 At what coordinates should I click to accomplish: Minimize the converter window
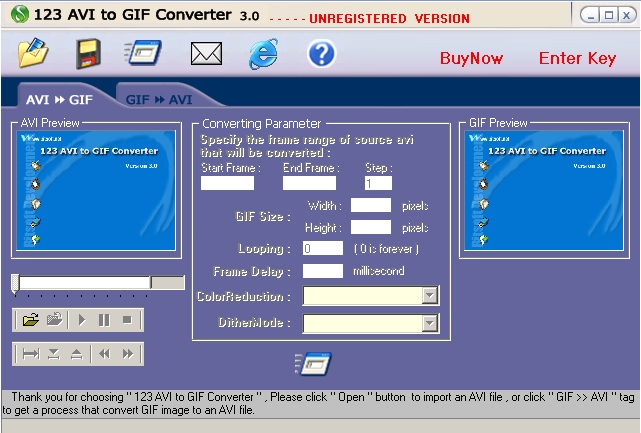click(591, 16)
